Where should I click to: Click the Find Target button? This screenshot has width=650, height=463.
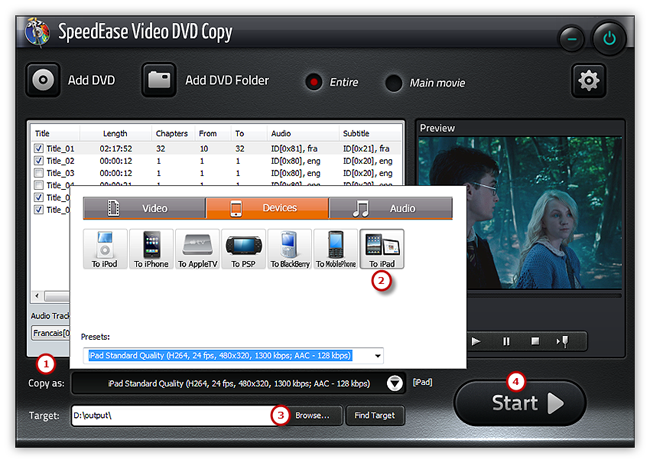(375, 415)
